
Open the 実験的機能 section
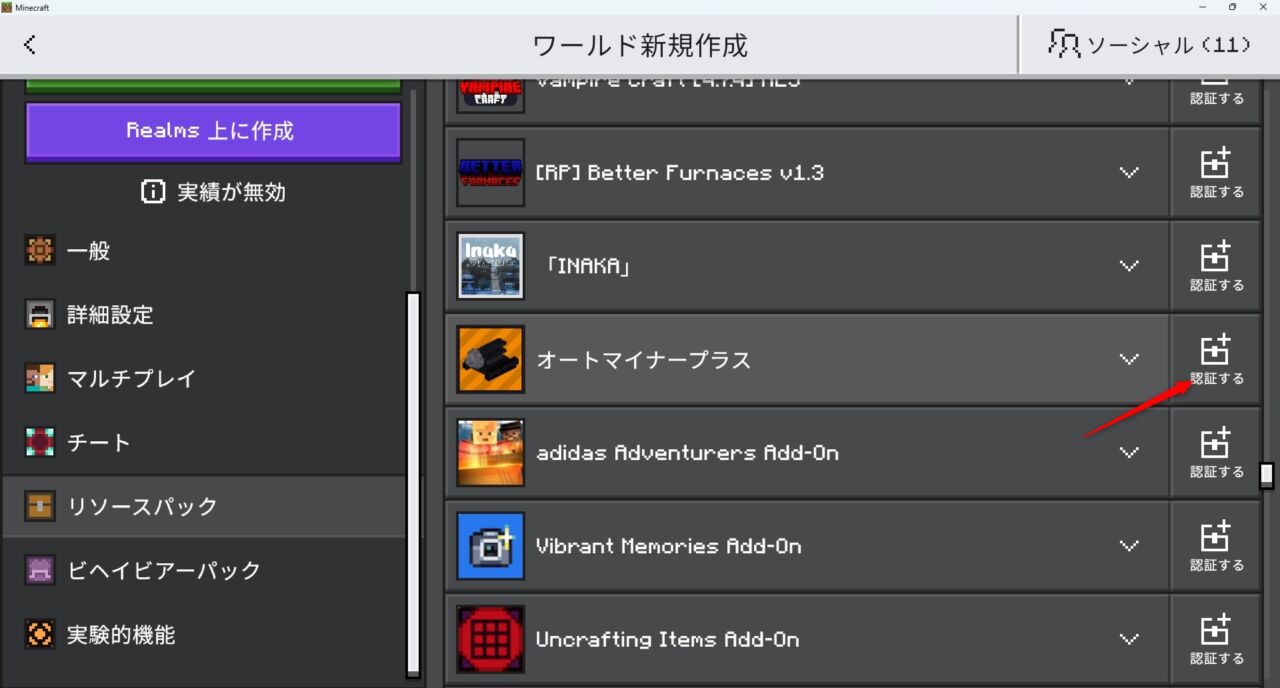tap(204, 635)
